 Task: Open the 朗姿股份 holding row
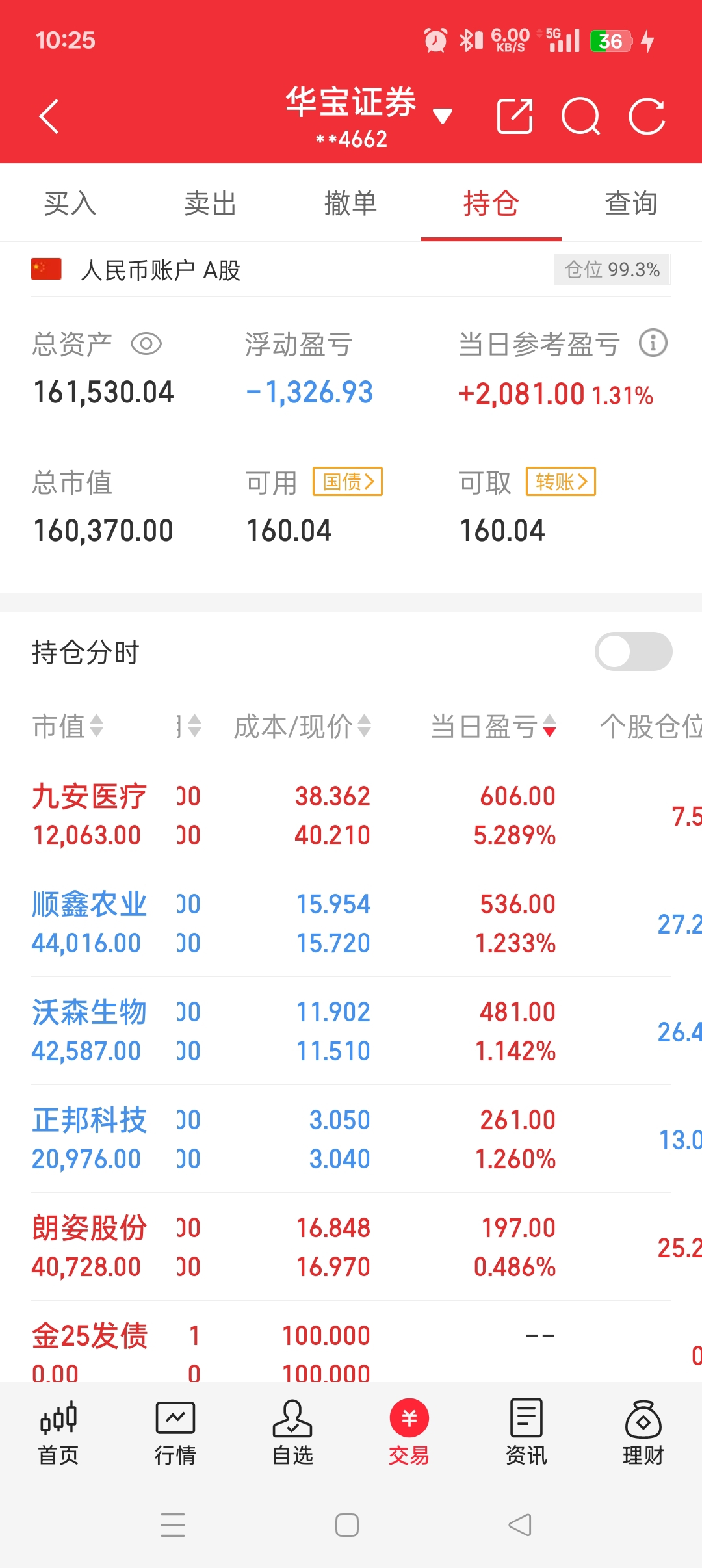[x=351, y=1247]
